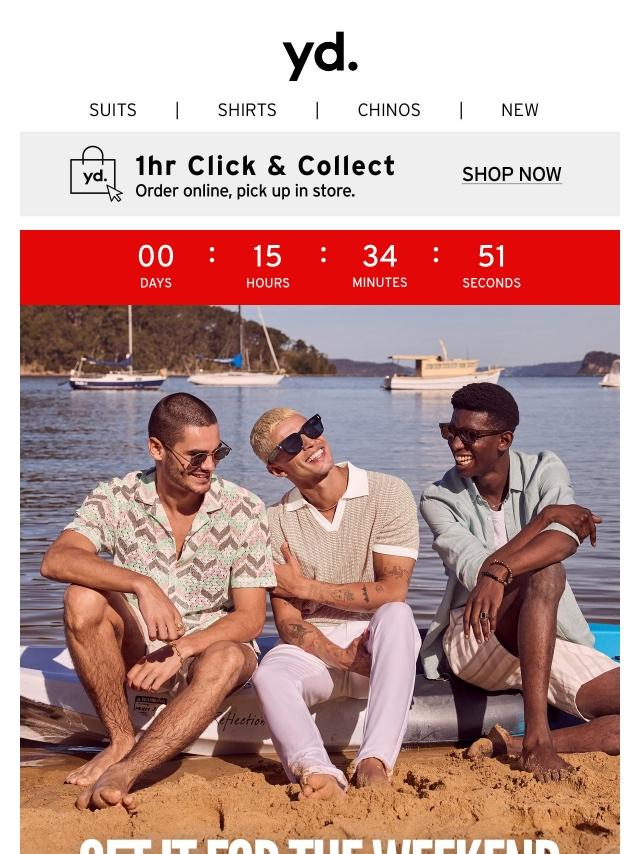Click the shopping bag click-and-collect icon
The image size is (640, 854).
pos(96,174)
